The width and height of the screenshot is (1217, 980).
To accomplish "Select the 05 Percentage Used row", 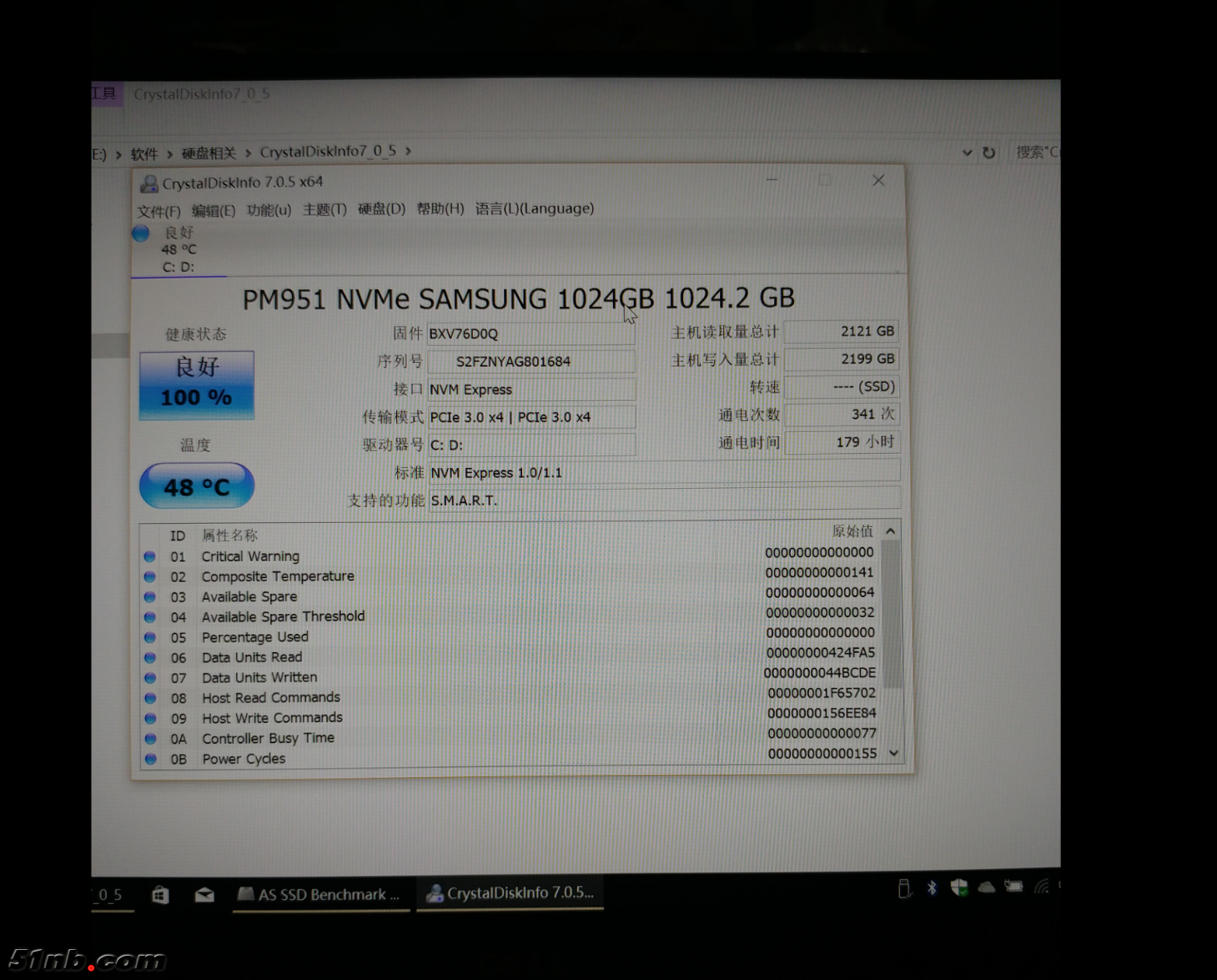I will click(510, 636).
